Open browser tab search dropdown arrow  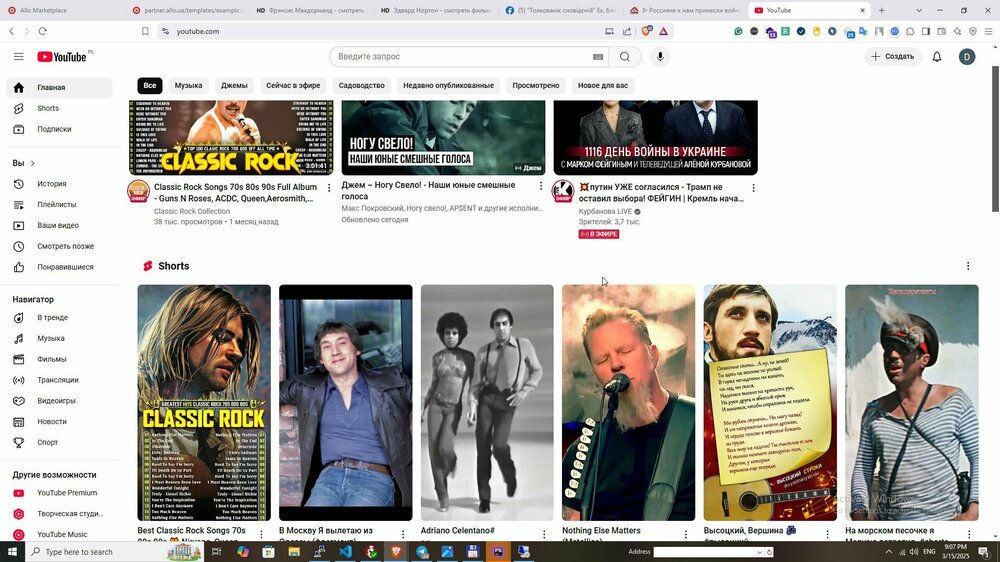pyautogui.click(x=918, y=10)
